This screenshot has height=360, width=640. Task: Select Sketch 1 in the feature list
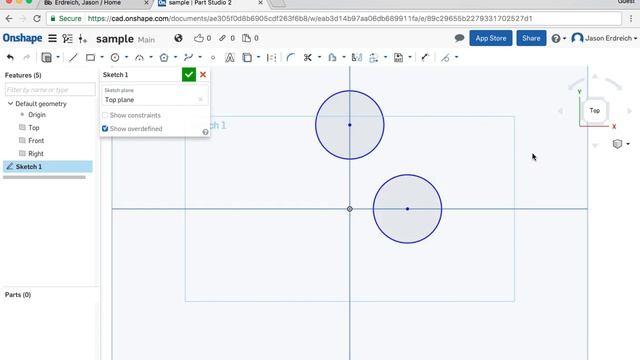pos(48,167)
